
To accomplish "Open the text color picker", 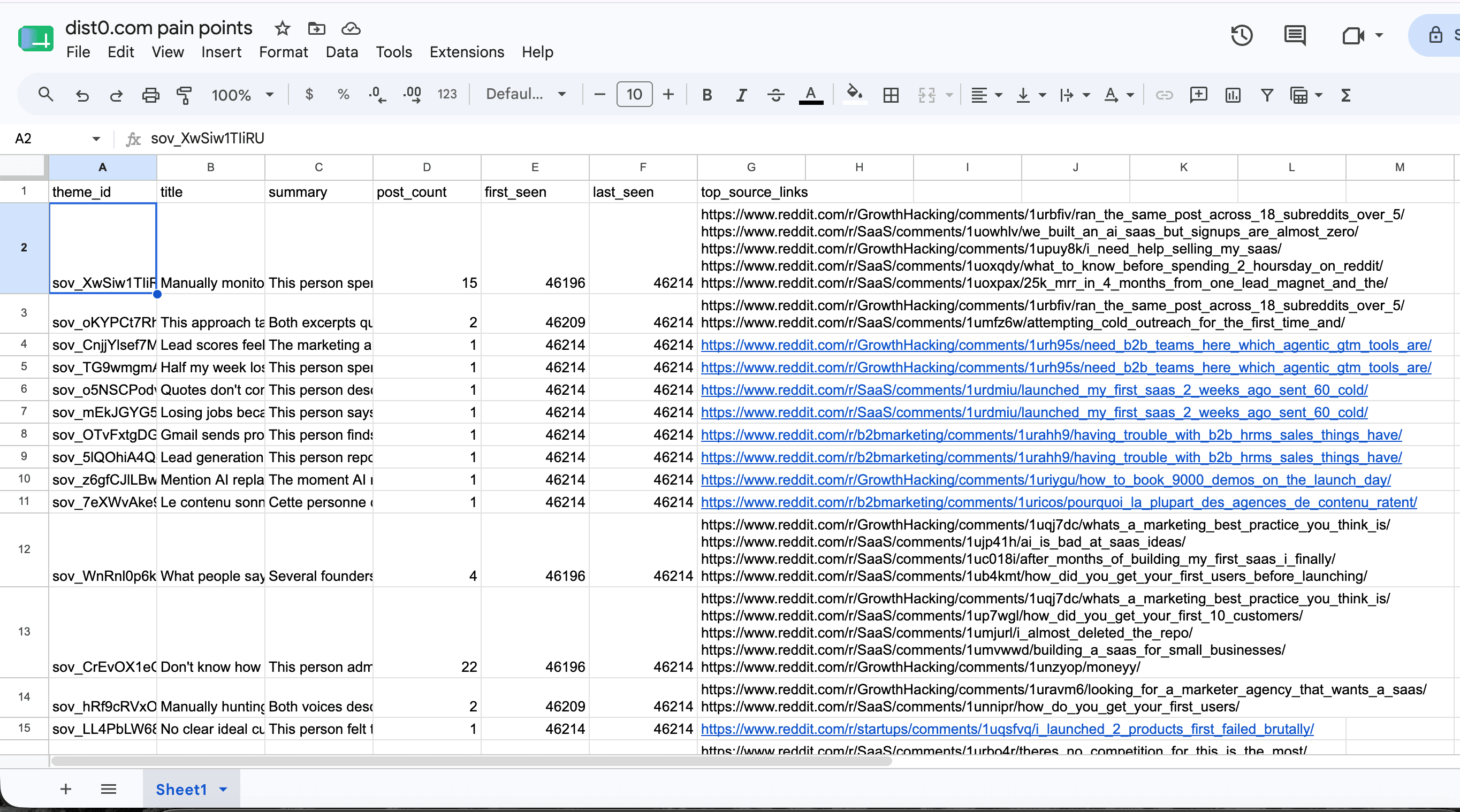I will coord(811,95).
